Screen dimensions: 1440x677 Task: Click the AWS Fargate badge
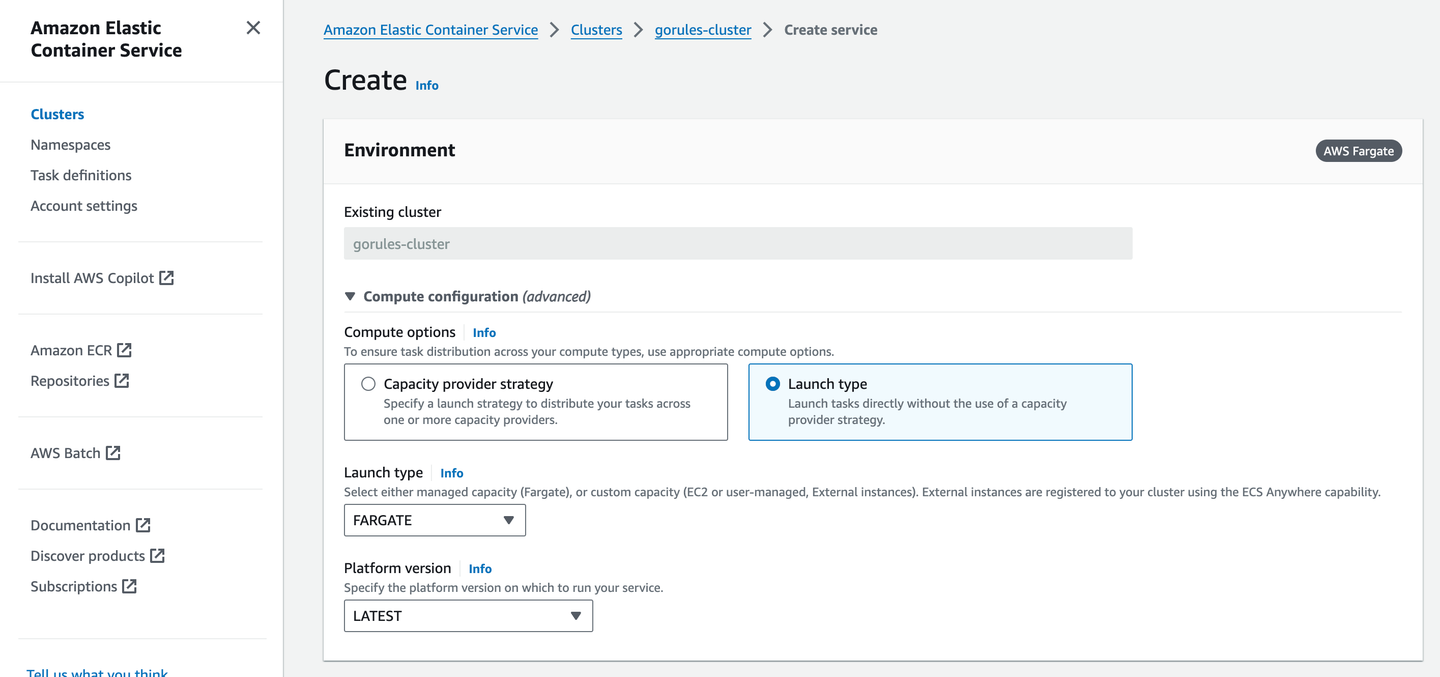(1359, 151)
